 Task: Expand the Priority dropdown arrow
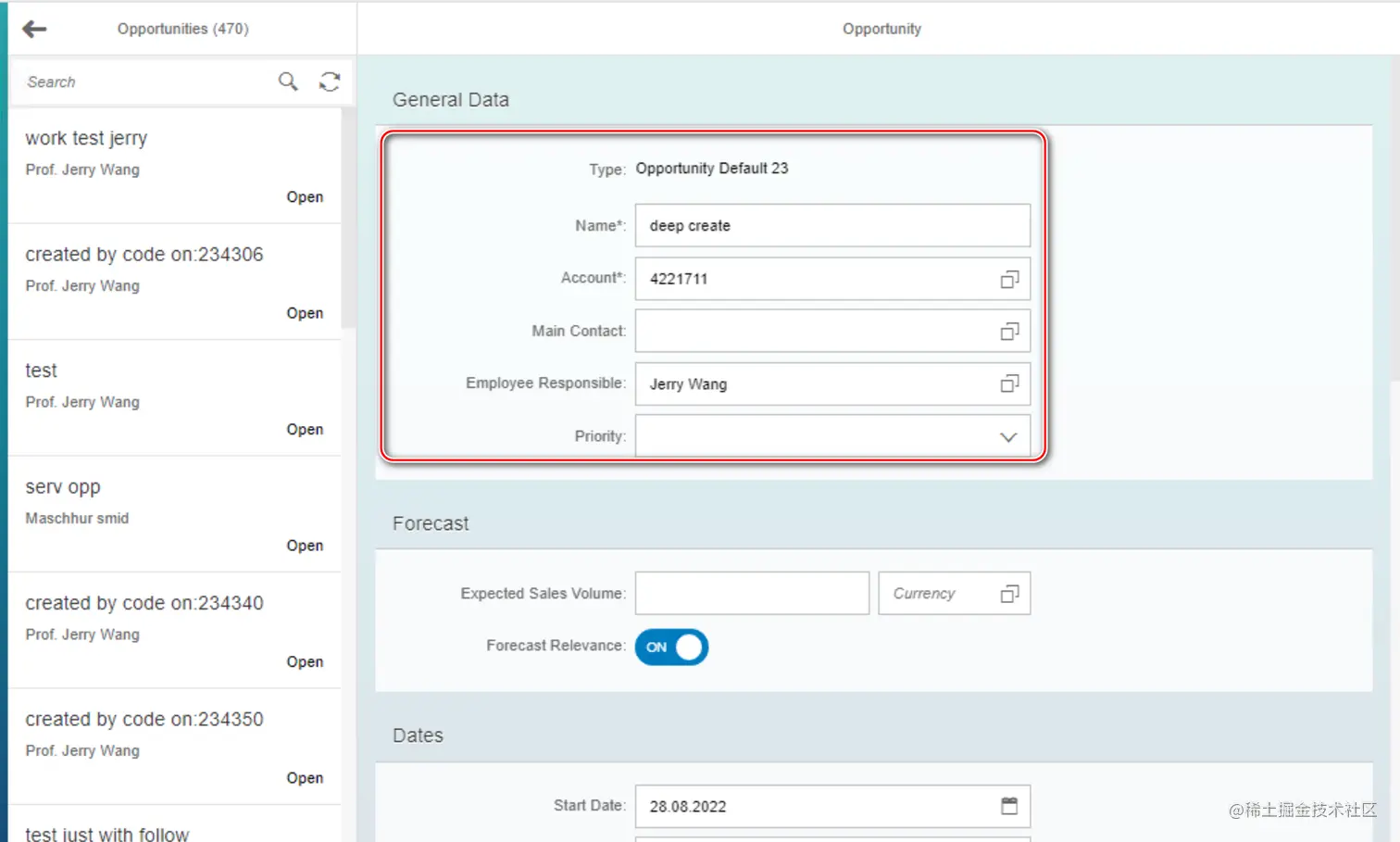click(x=1008, y=437)
